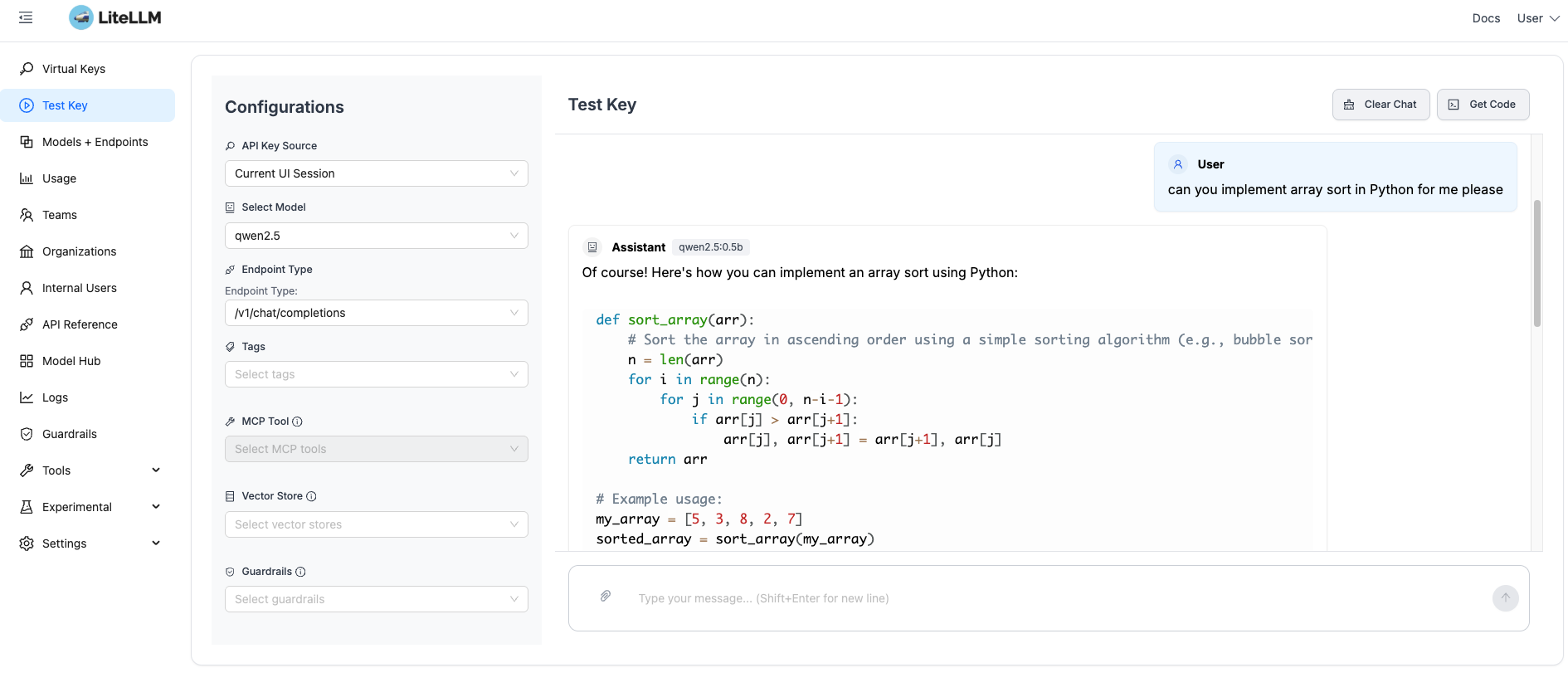Click the Vector Store info icon
1568x697 pixels.
point(311,496)
